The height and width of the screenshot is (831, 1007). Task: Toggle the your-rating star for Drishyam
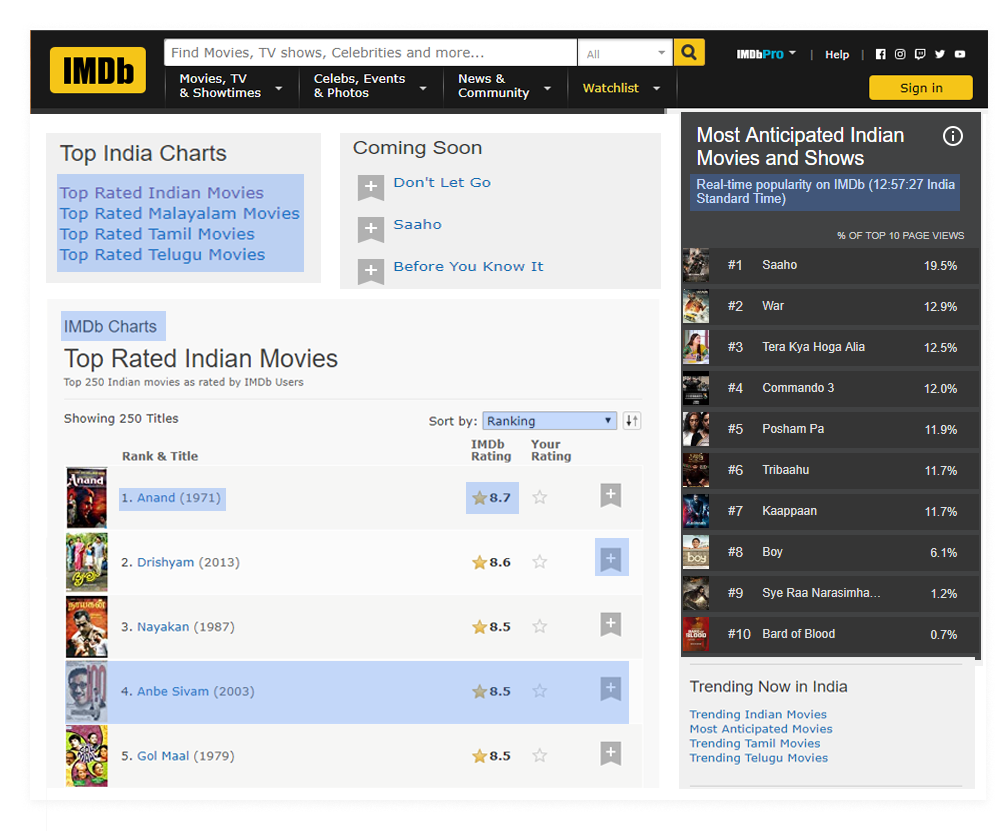(x=540, y=562)
